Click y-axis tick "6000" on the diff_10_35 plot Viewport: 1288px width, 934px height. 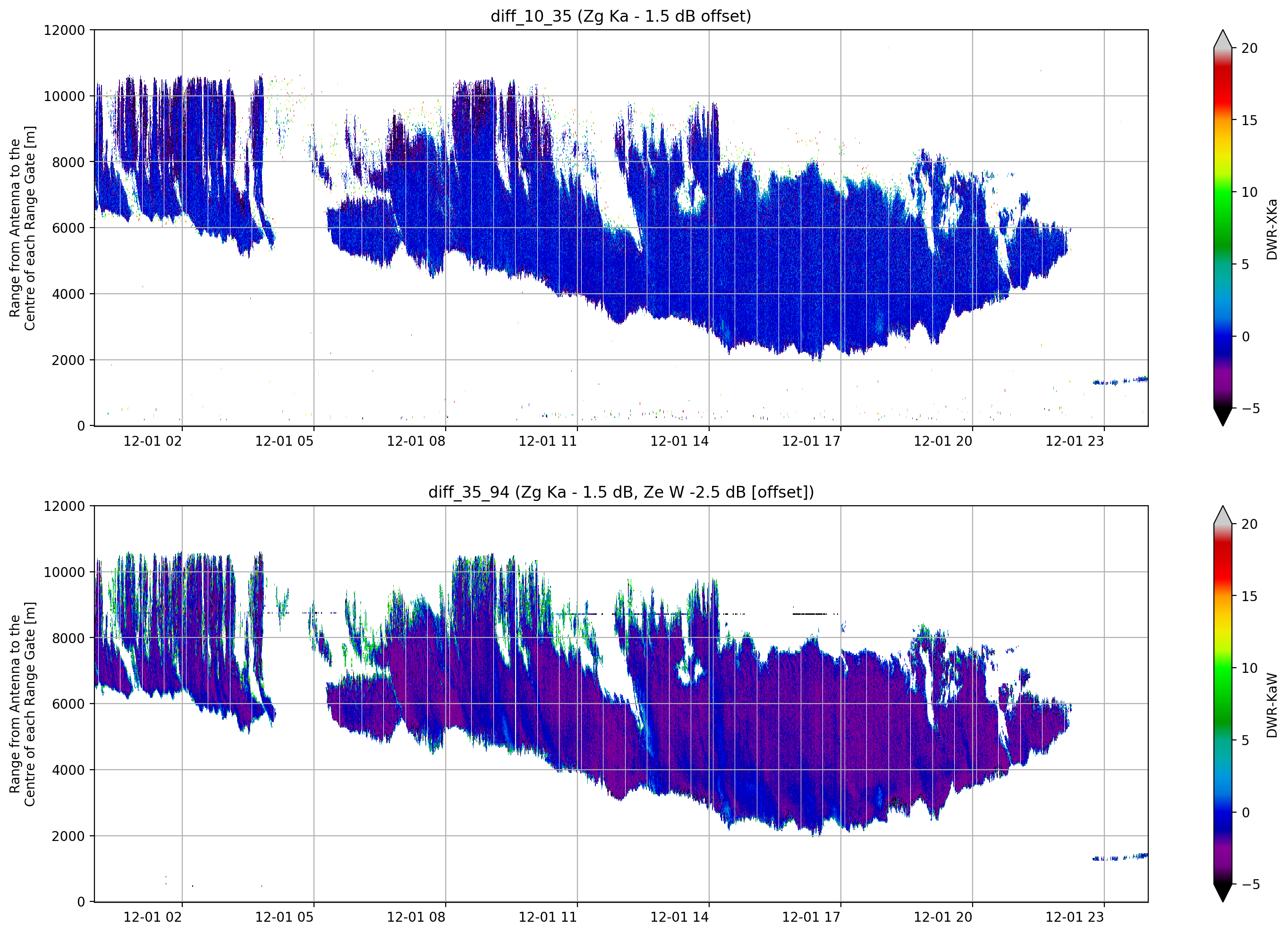click(68, 228)
